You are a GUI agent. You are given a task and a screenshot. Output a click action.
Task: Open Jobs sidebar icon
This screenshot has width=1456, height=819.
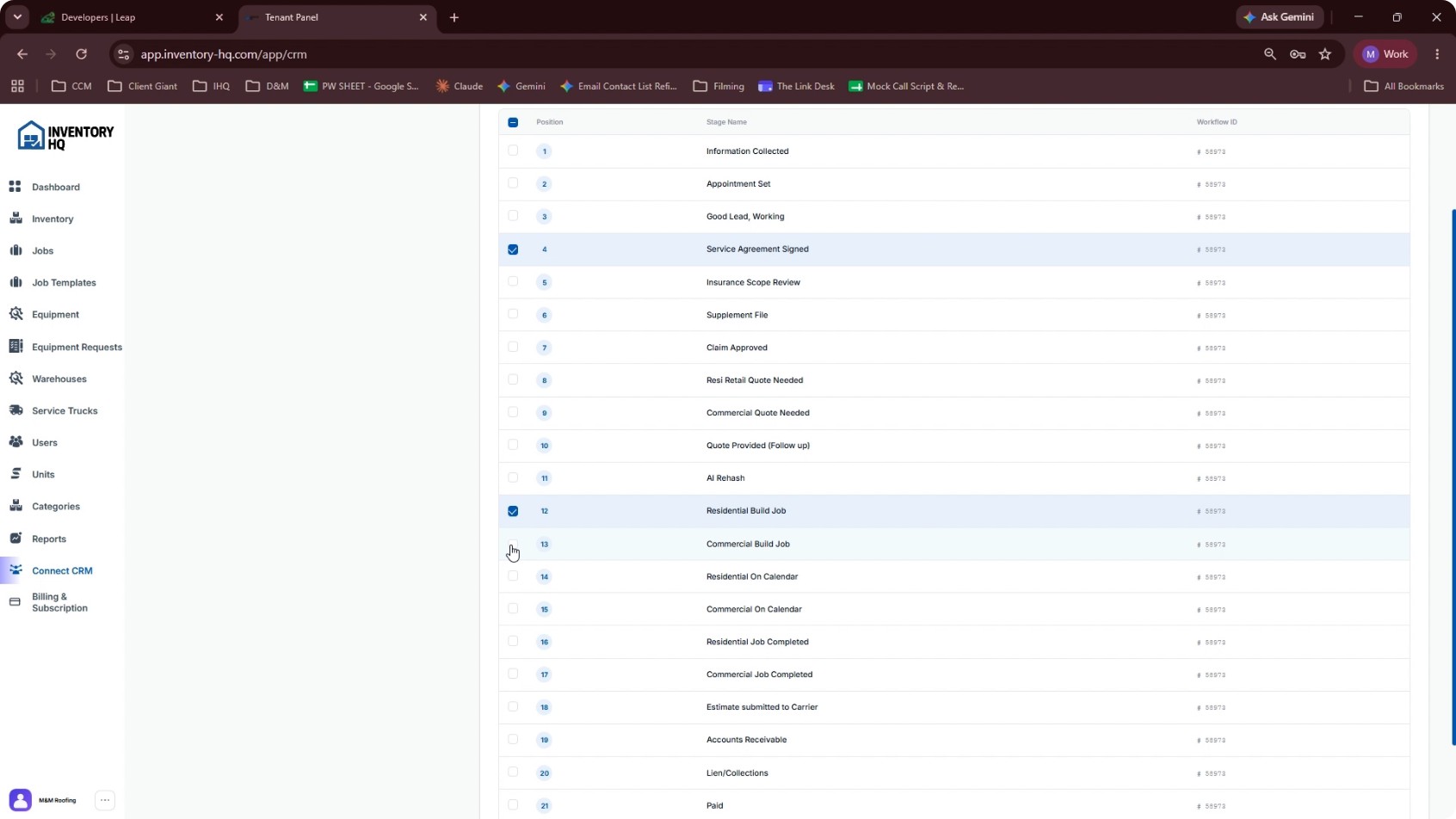pyautogui.click(x=15, y=250)
